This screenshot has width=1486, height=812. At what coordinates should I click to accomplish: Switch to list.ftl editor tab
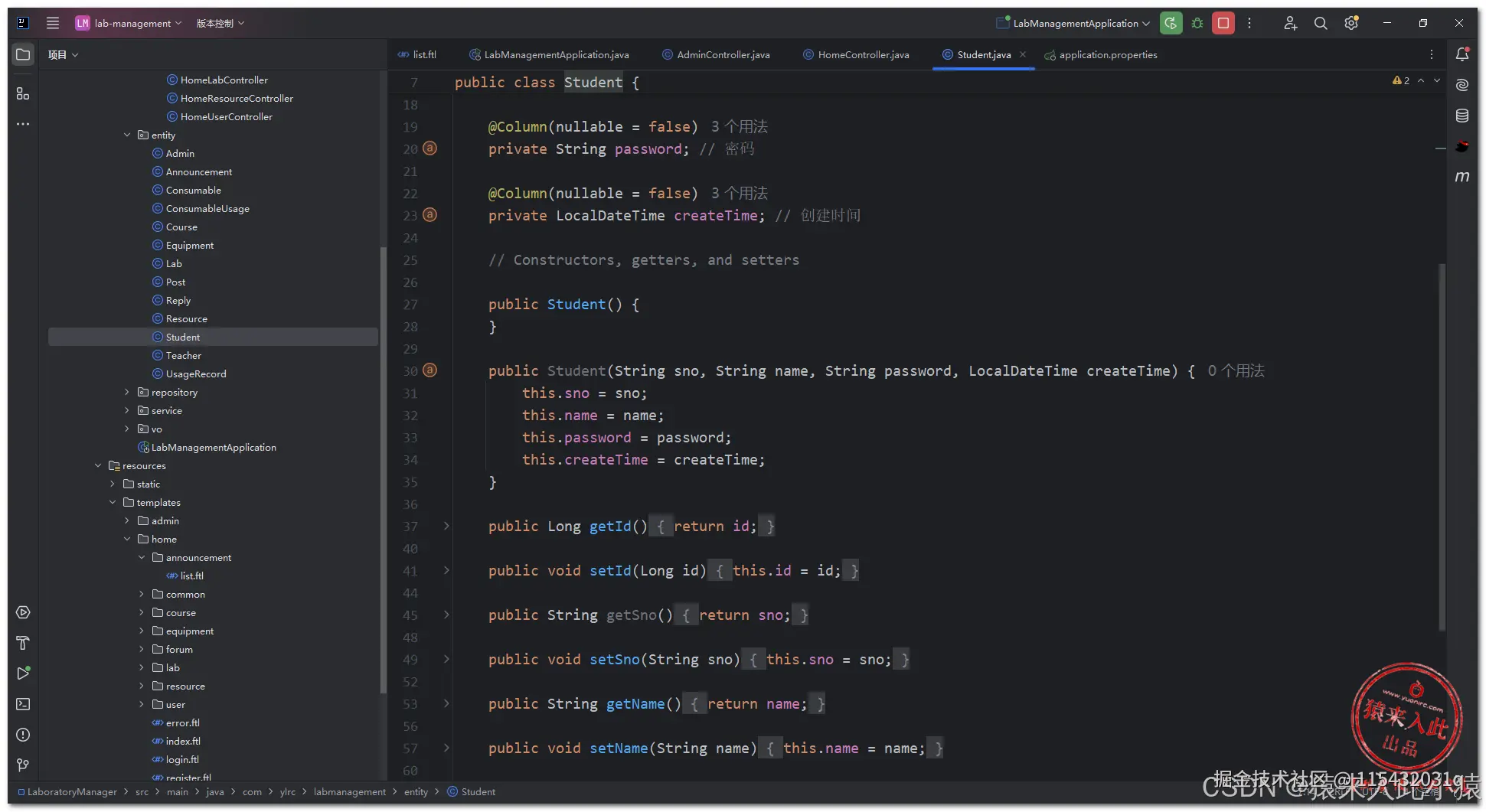click(x=417, y=54)
